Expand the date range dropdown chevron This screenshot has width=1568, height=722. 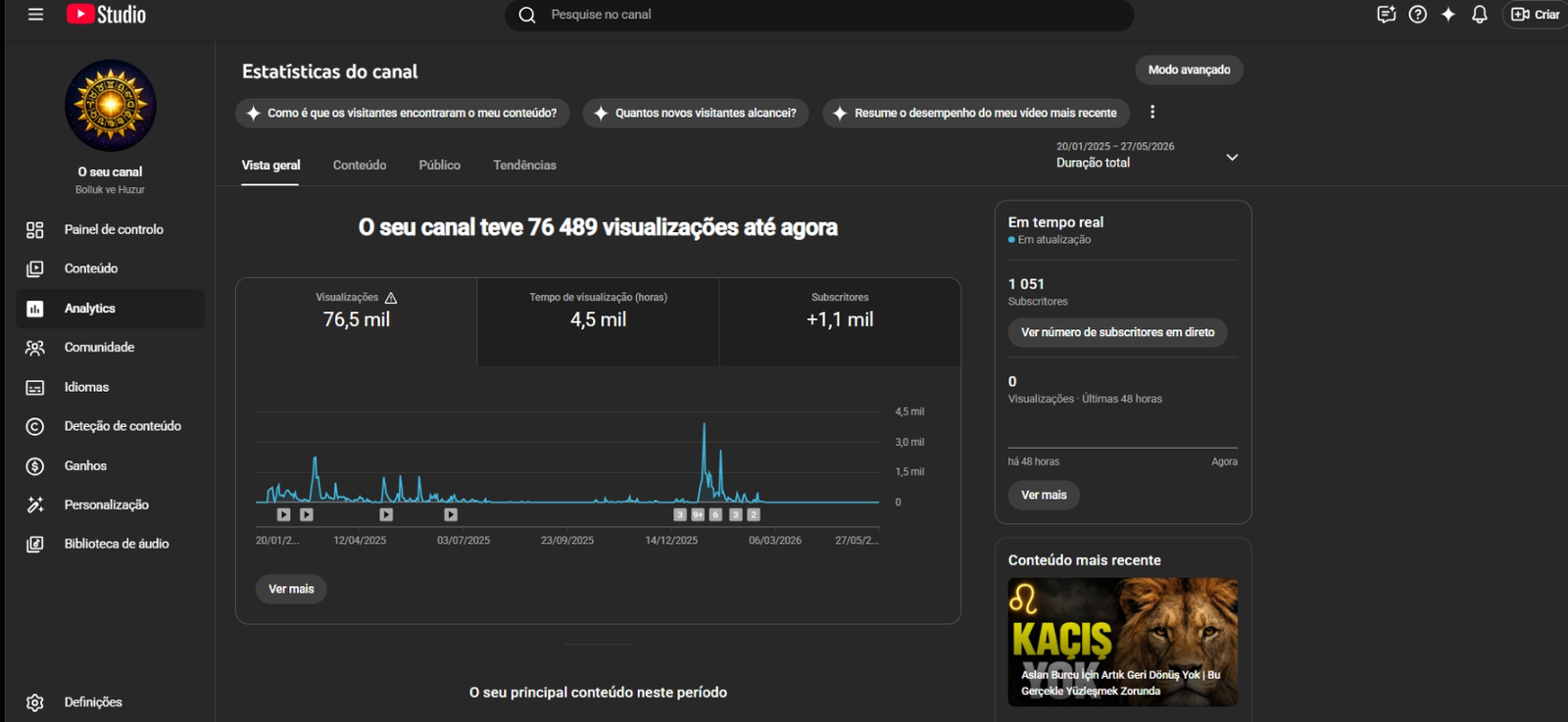1232,157
